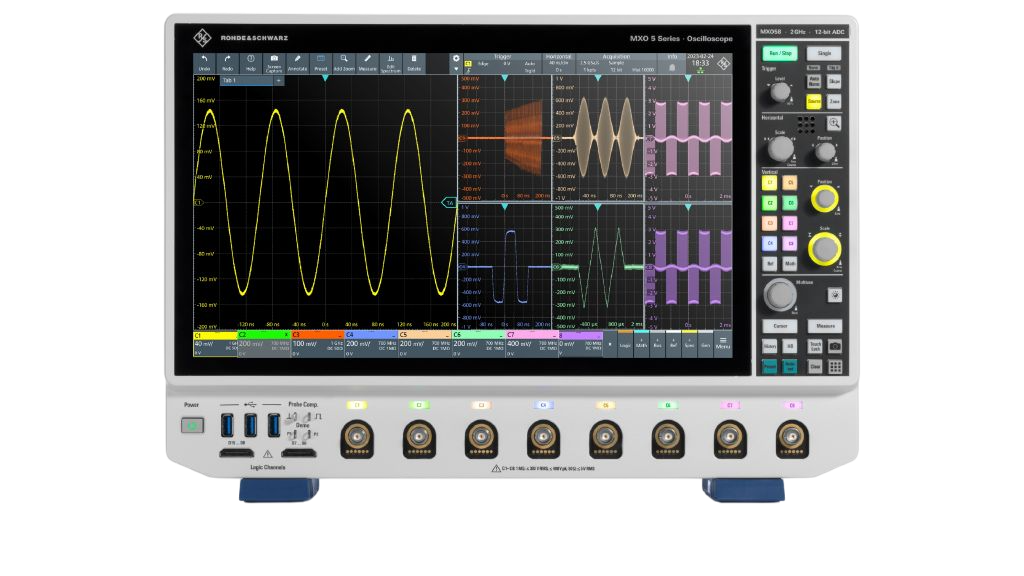Open the Edit Spectrum tool

coord(390,62)
